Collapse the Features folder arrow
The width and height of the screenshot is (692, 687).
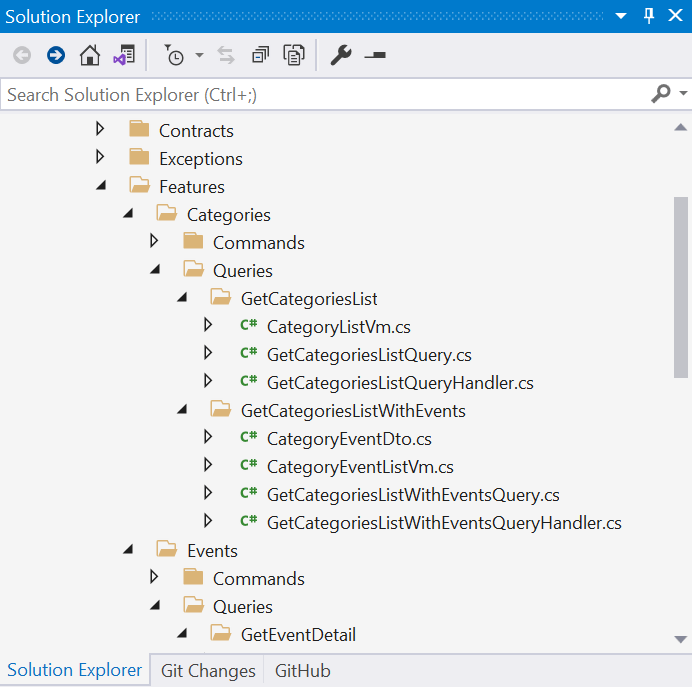101,185
